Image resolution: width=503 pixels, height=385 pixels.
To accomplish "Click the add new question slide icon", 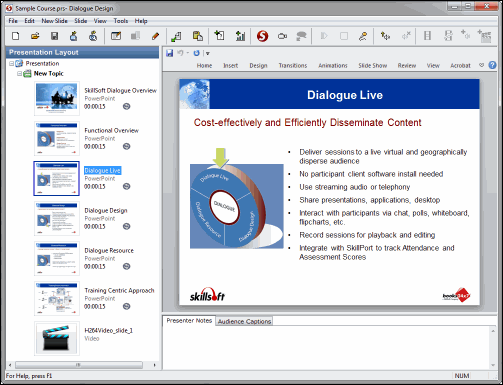I will coord(220,35).
